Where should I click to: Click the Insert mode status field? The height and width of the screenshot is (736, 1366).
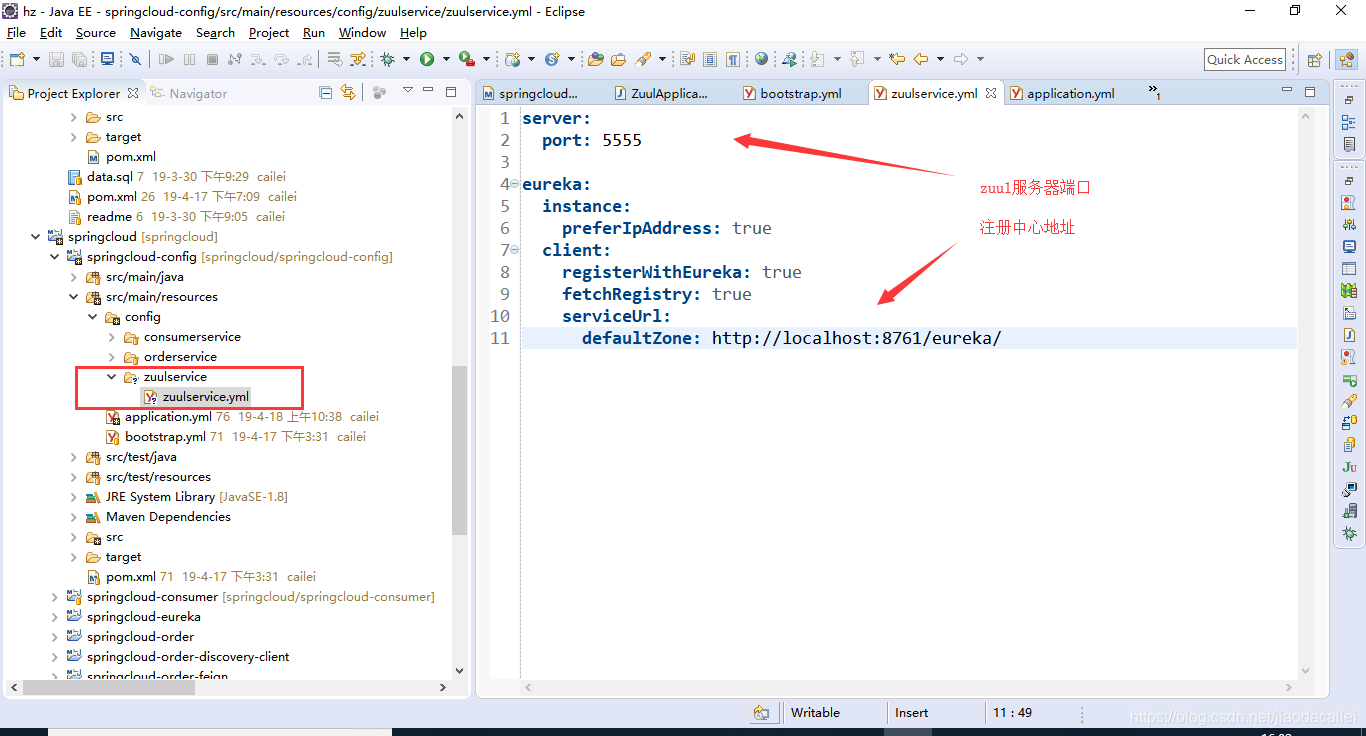[911, 713]
